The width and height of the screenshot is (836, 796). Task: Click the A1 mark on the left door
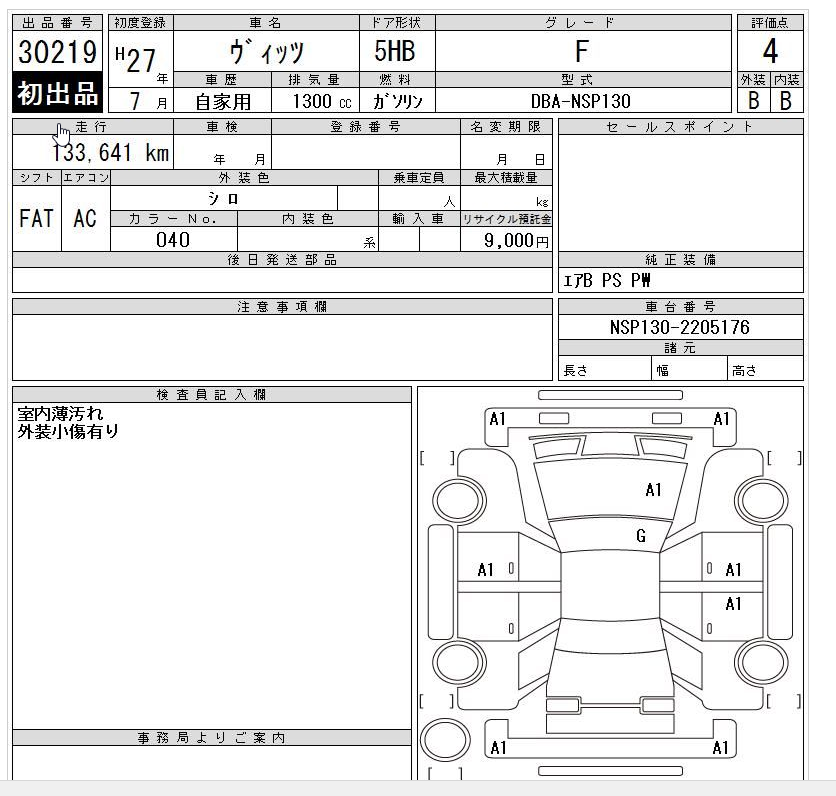pos(486,570)
